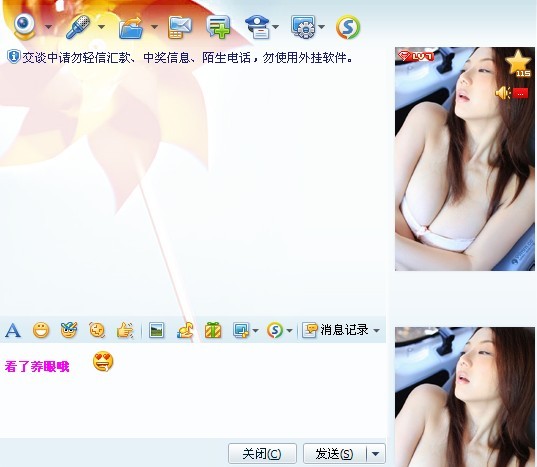Open the smiley emoticon picker
This screenshot has height=467, width=537.
tap(41, 330)
